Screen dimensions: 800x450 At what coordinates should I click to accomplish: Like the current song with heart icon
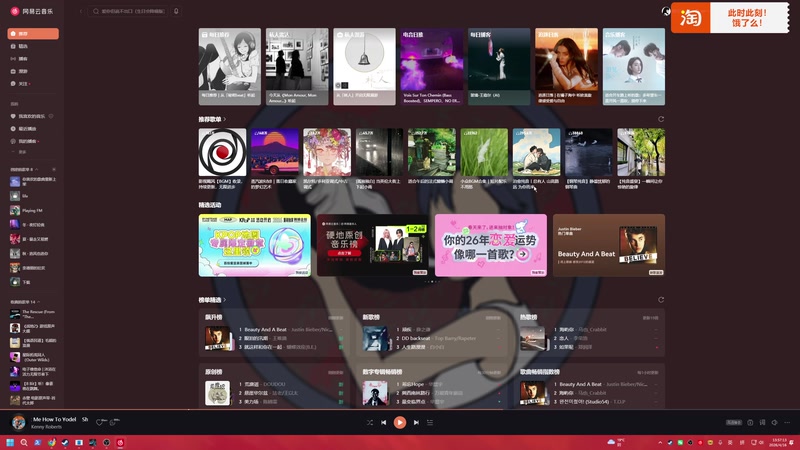(101, 422)
